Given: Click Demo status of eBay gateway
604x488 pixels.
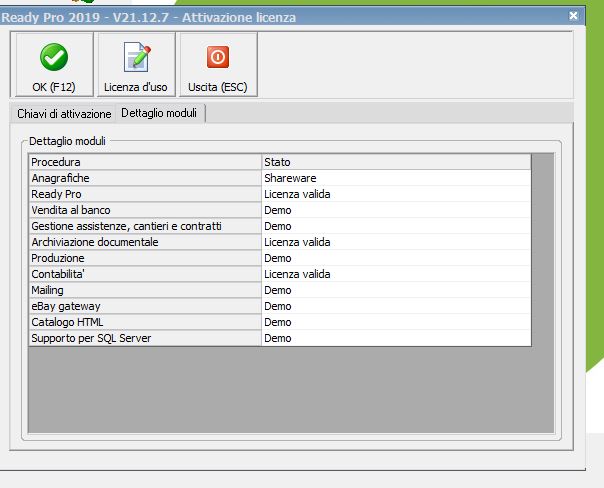Looking at the screenshot, I should click(396, 306).
